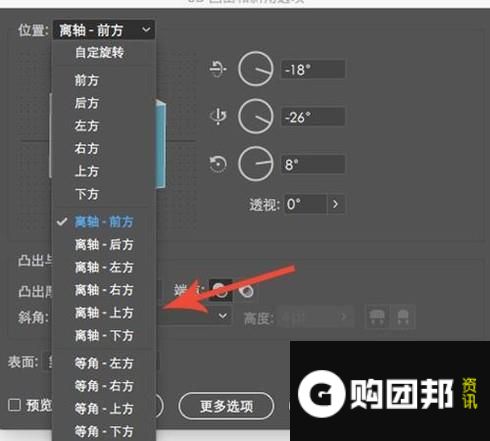Click the Z-axis rotation icon
Viewport: 490px width, 441px height.
point(218,164)
